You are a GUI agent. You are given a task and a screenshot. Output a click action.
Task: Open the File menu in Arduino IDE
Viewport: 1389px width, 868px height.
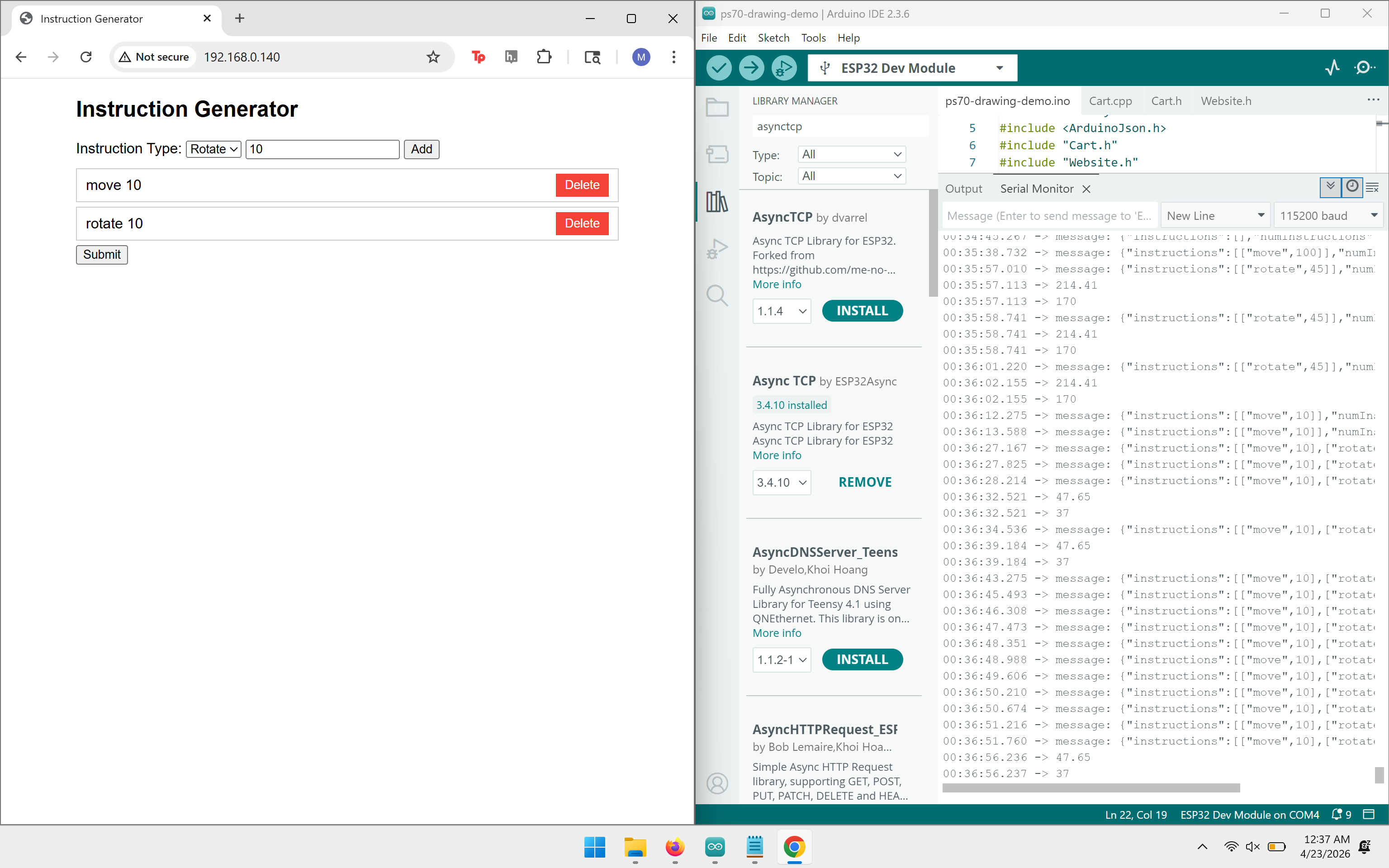pyautogui.click(x=709, y=38)
